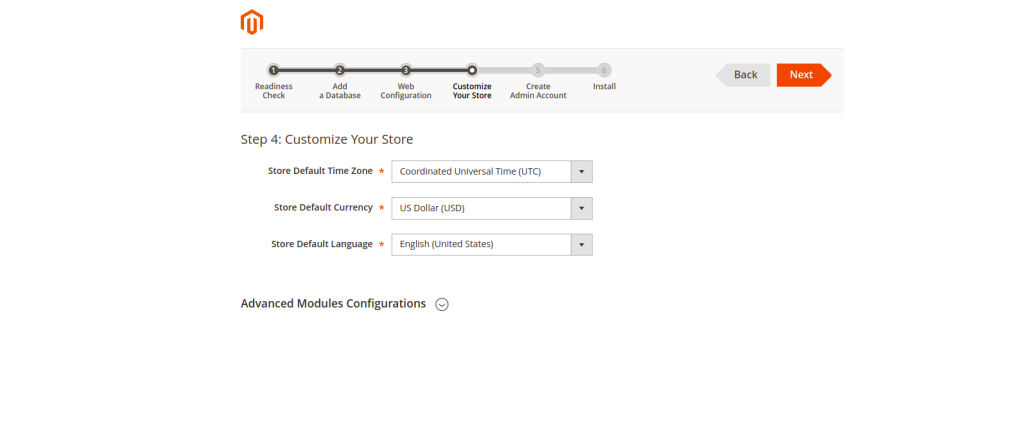Click the Store Default Currency label
1024x434 pixels.
[323, 208]
